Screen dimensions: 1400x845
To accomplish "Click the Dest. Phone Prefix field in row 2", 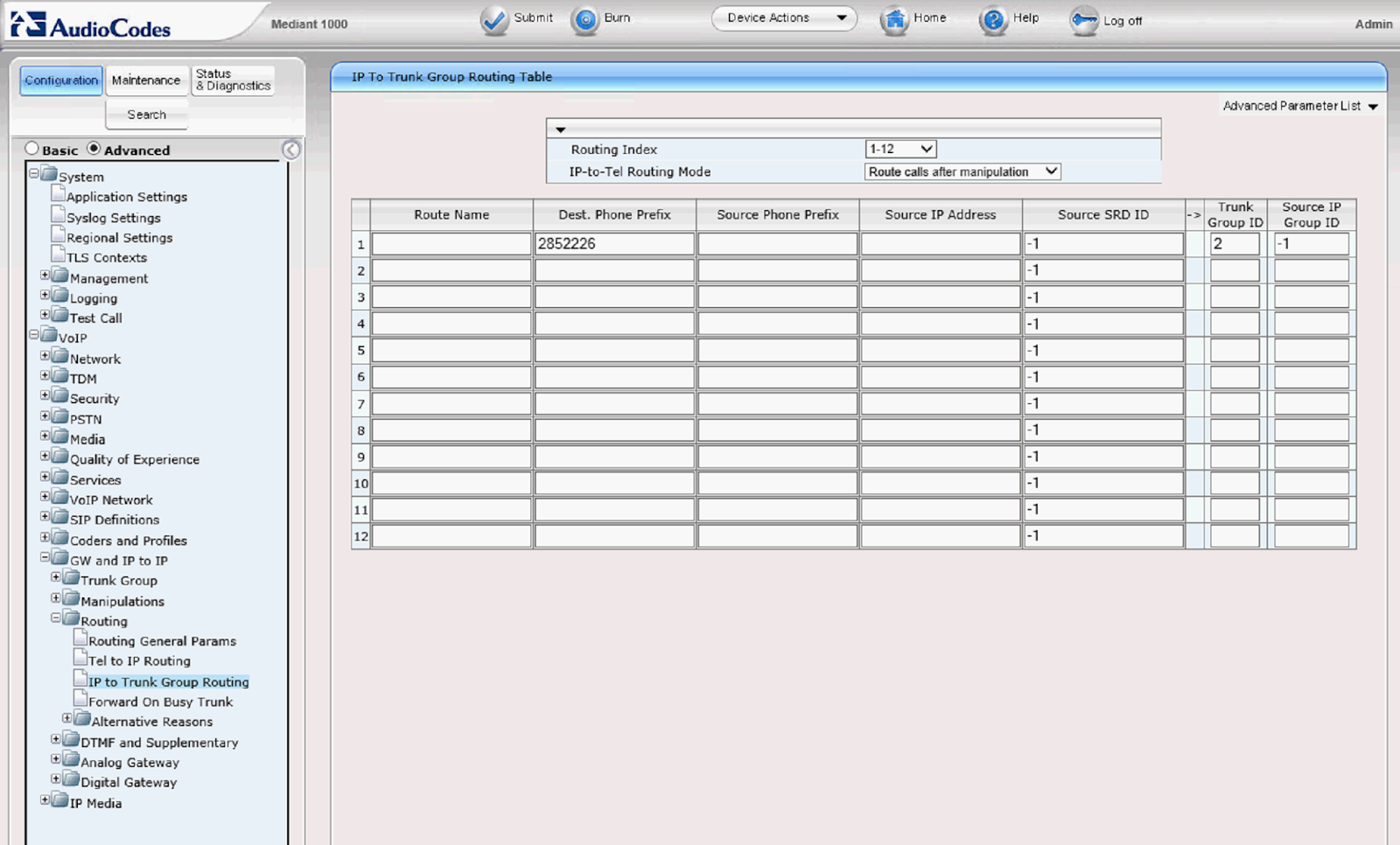I will tap(612, 270).
